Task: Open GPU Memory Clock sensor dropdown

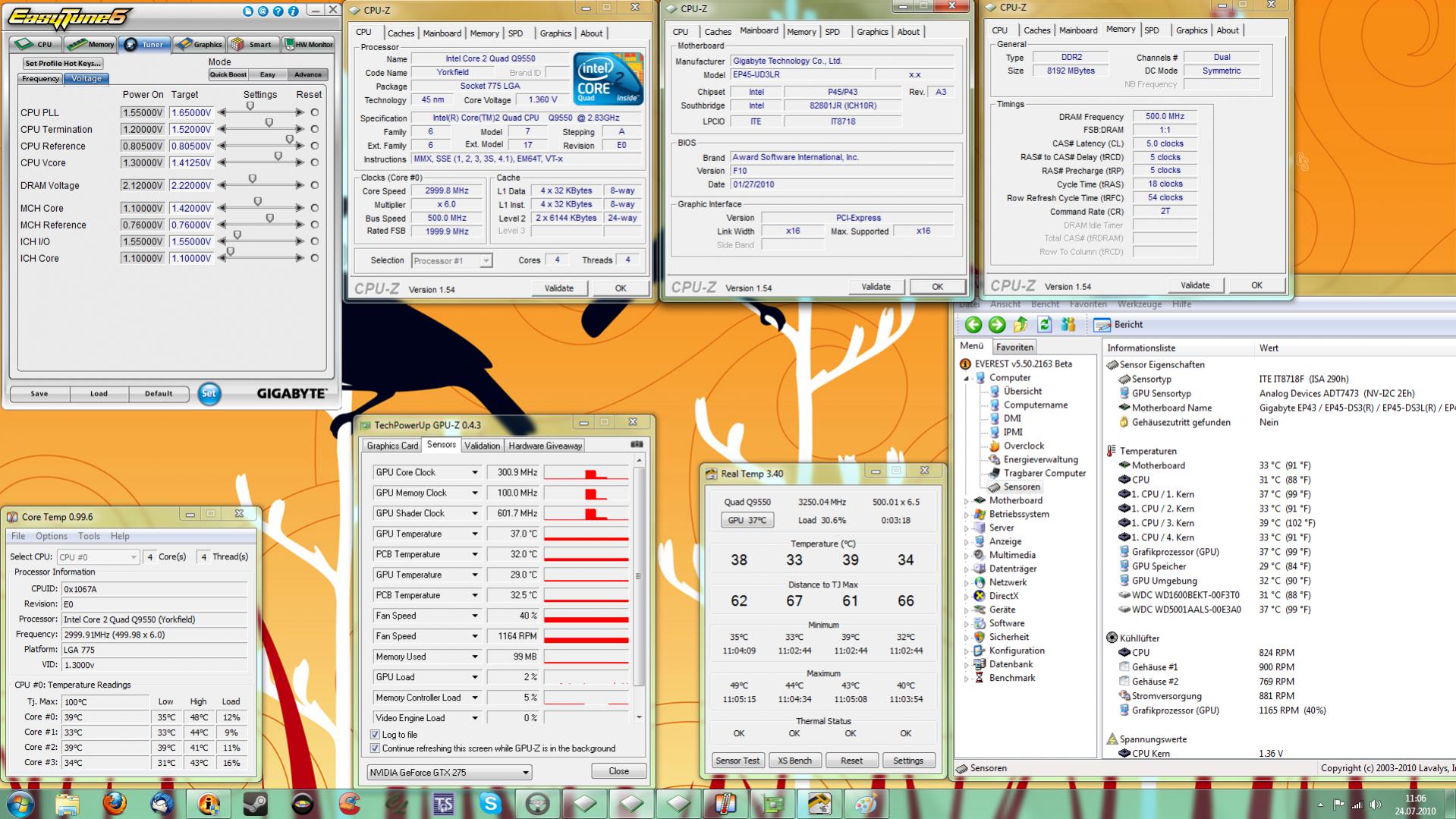Action: 475,493
